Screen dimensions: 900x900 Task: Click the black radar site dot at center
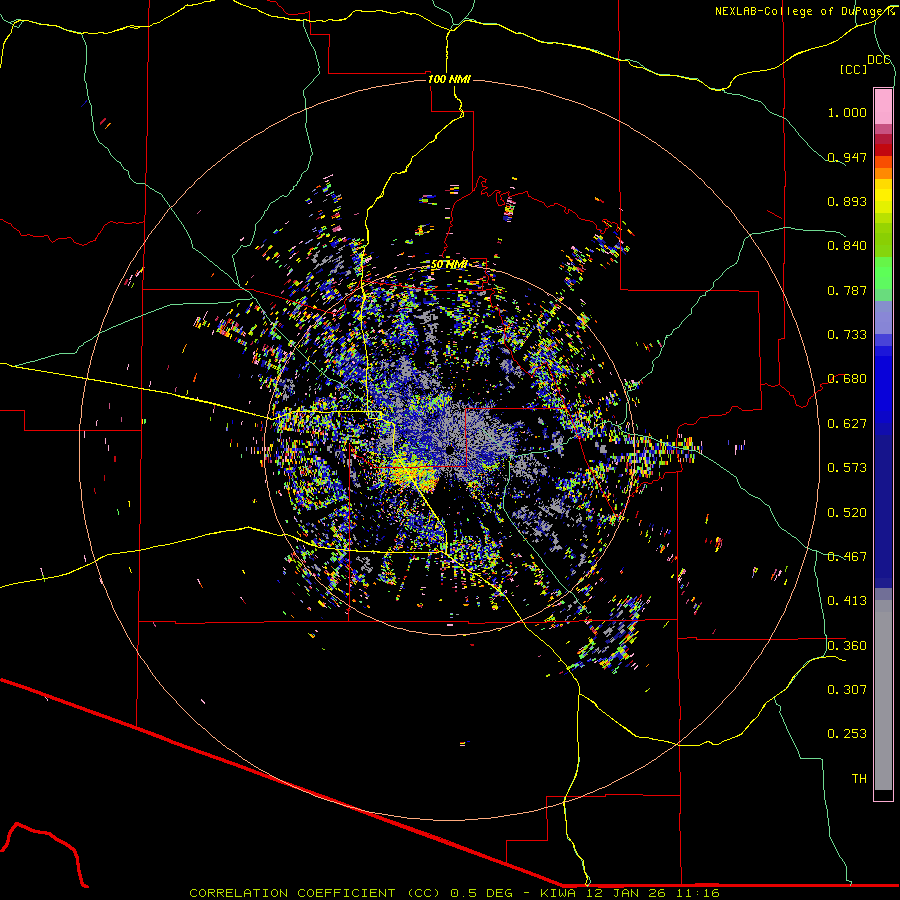(x=450, y=449)
